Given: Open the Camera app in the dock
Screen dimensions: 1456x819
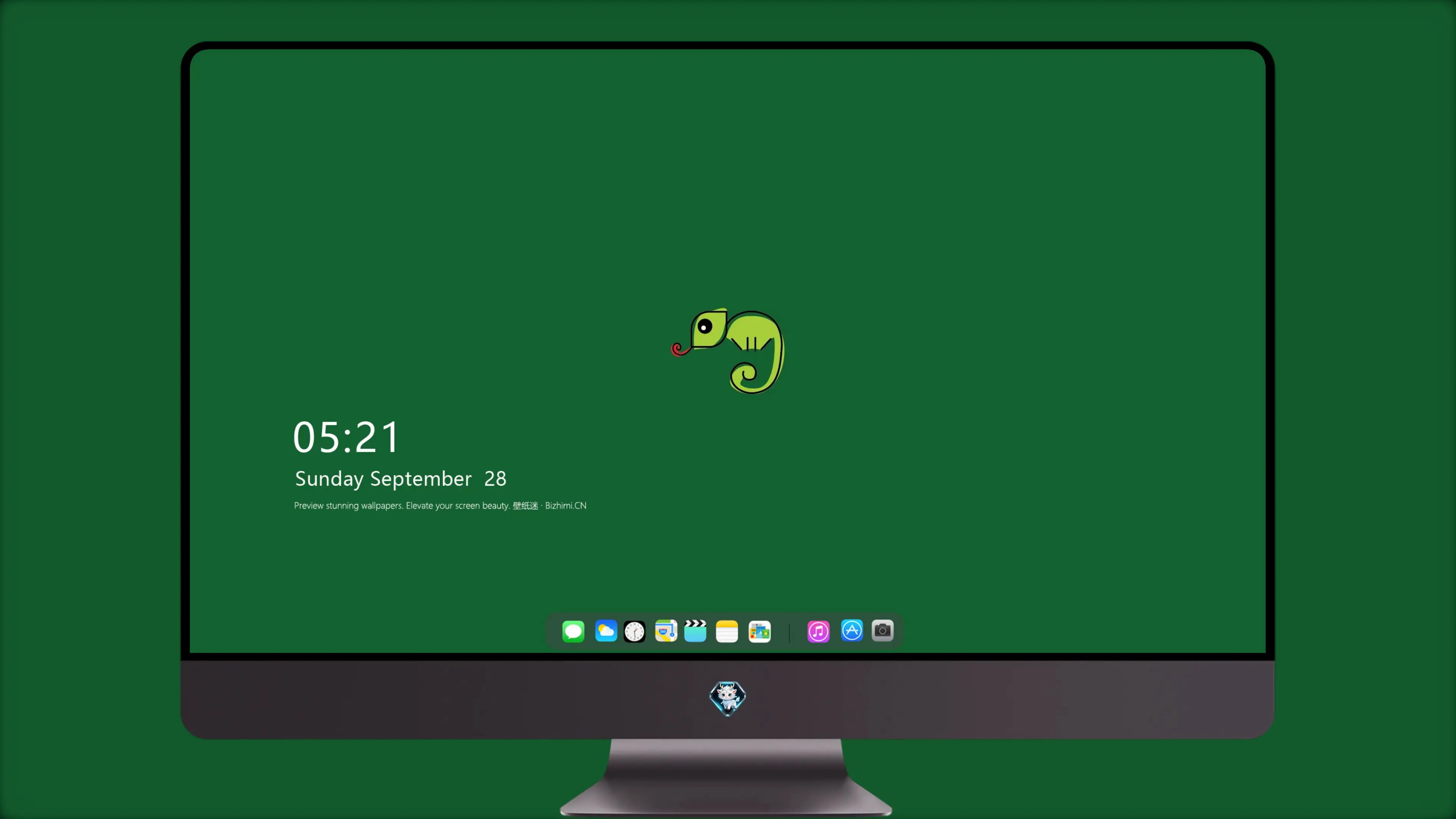Looking at the screenshot, I should (882, 630).
